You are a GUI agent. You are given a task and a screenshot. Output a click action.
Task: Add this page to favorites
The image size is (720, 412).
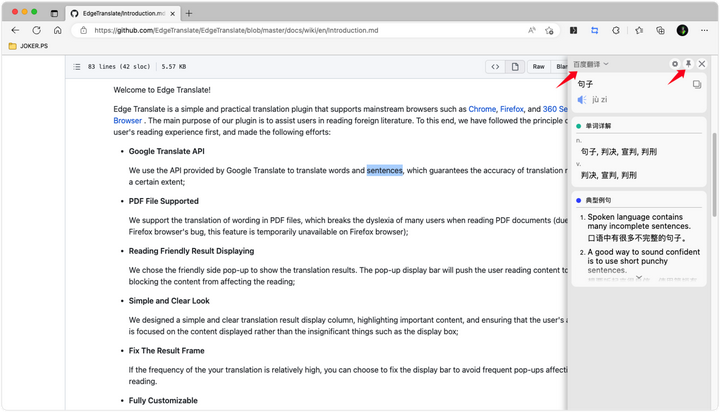click(549, 31)
